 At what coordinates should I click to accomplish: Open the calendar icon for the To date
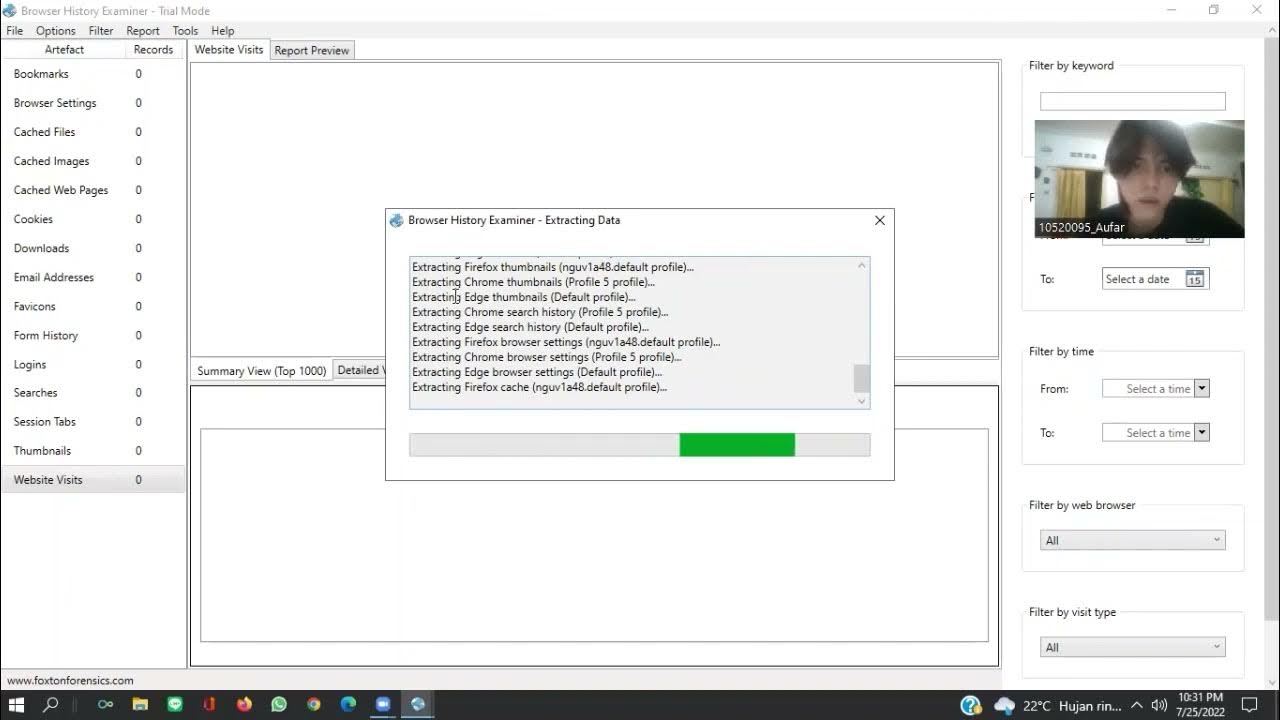pos(1194,279)
